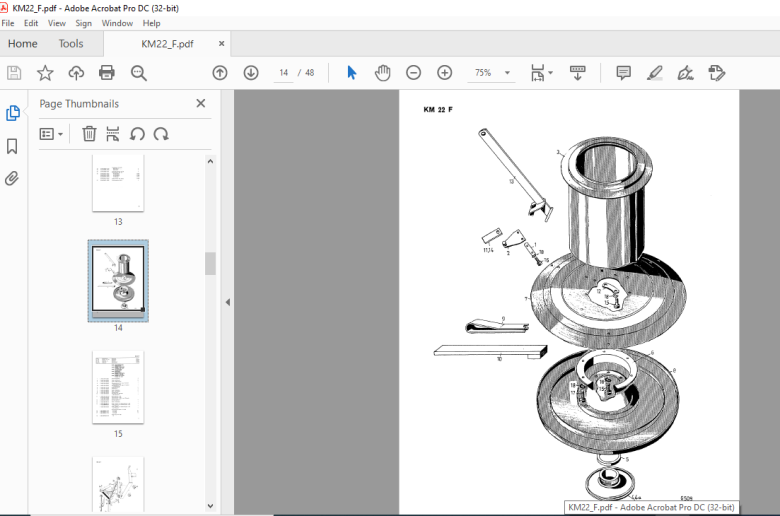The width and height of the screenshot is (780, 516).
Task: Open the fit page options icon
Action: [538, 73]
